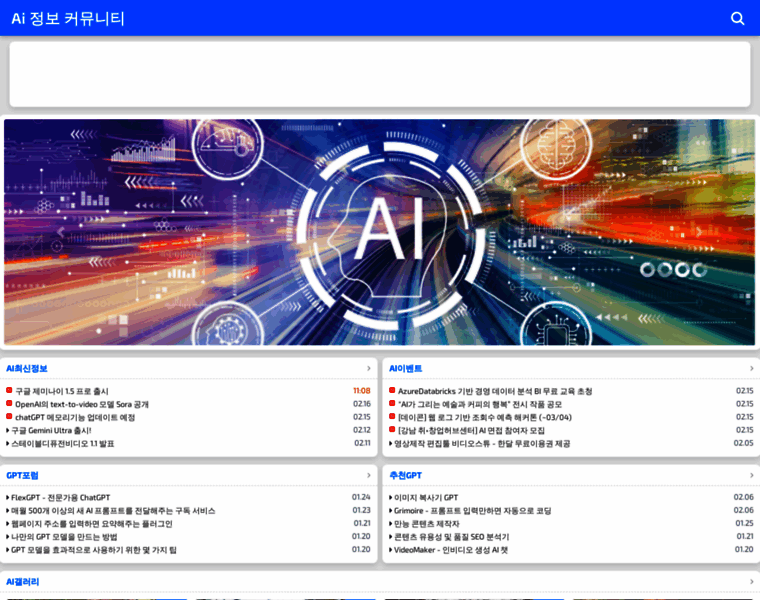
Task: Open post 스테이블디퓨전비디오 1.1 발표
Action: point(63,443)
